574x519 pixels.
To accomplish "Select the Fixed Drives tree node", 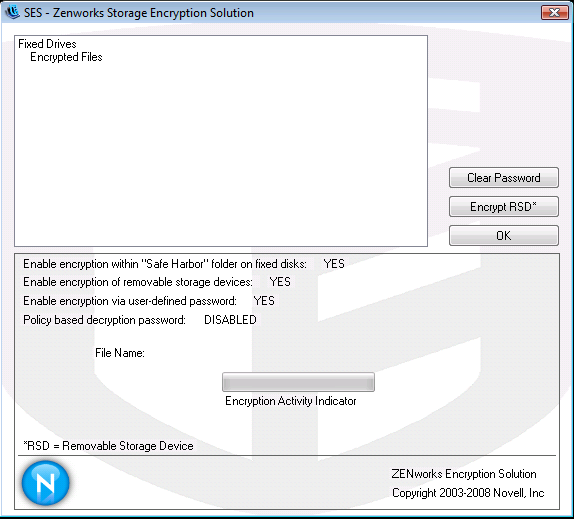I will click(x=47, y=44).
